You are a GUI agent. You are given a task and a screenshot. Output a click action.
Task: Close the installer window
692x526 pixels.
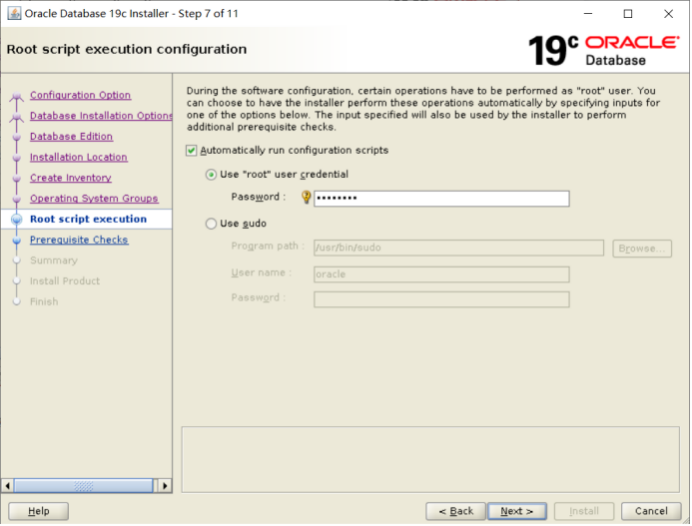click(x=669, y=14)
